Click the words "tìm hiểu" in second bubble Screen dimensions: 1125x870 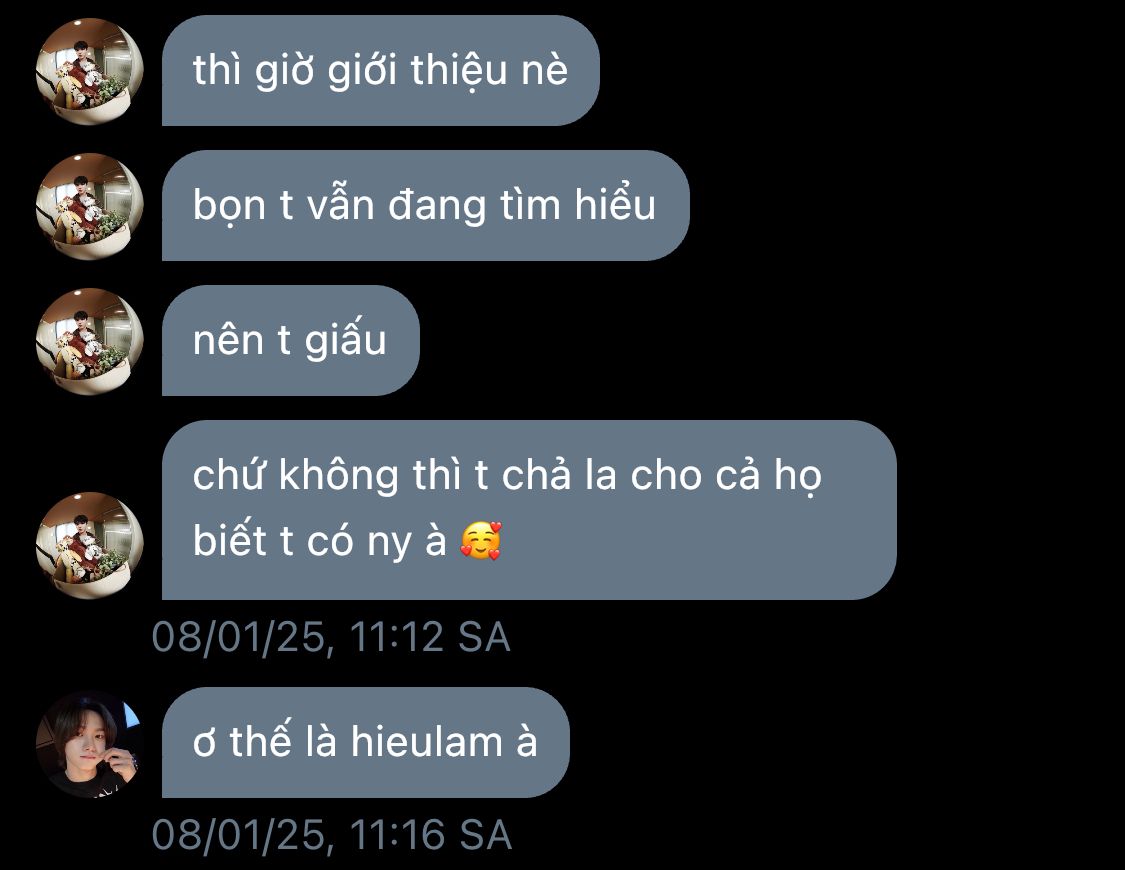click(x=578, y=204)
